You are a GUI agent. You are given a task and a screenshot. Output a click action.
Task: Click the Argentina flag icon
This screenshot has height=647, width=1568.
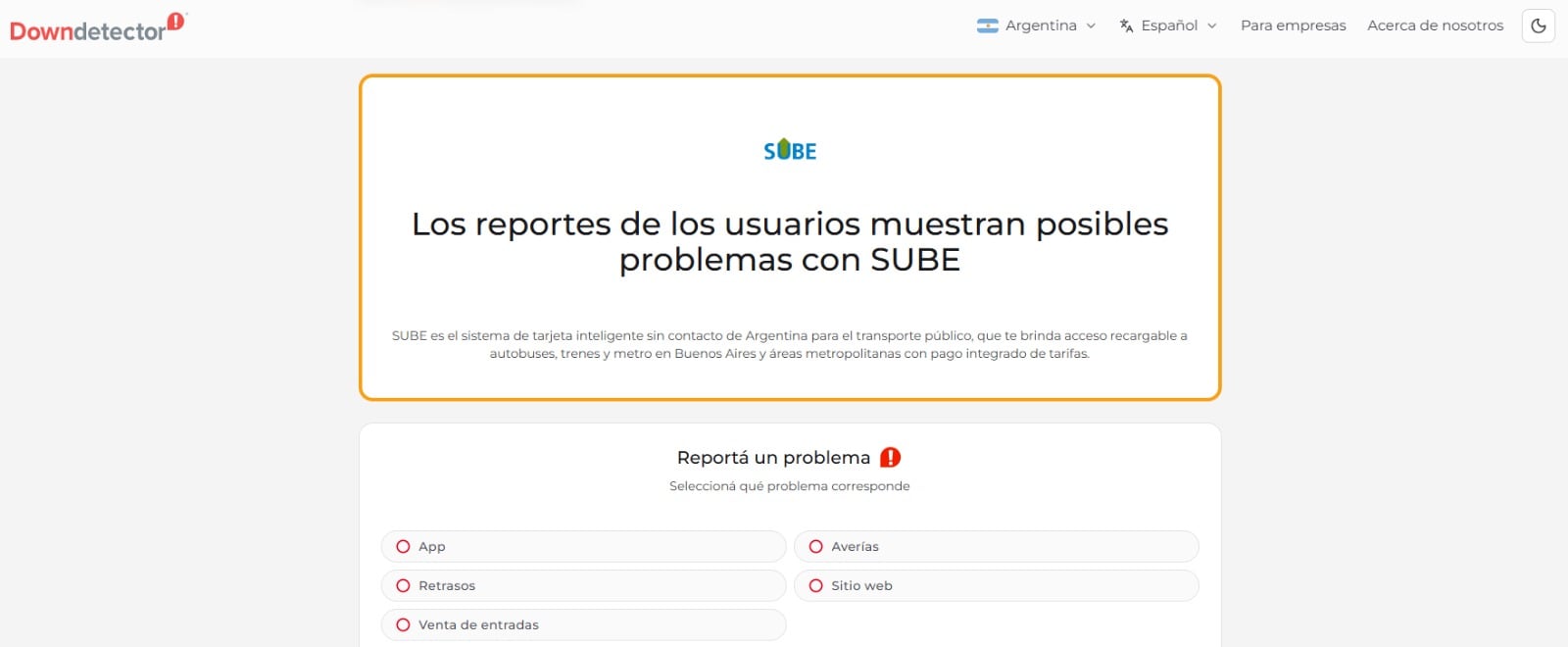(x=988, y=25)
